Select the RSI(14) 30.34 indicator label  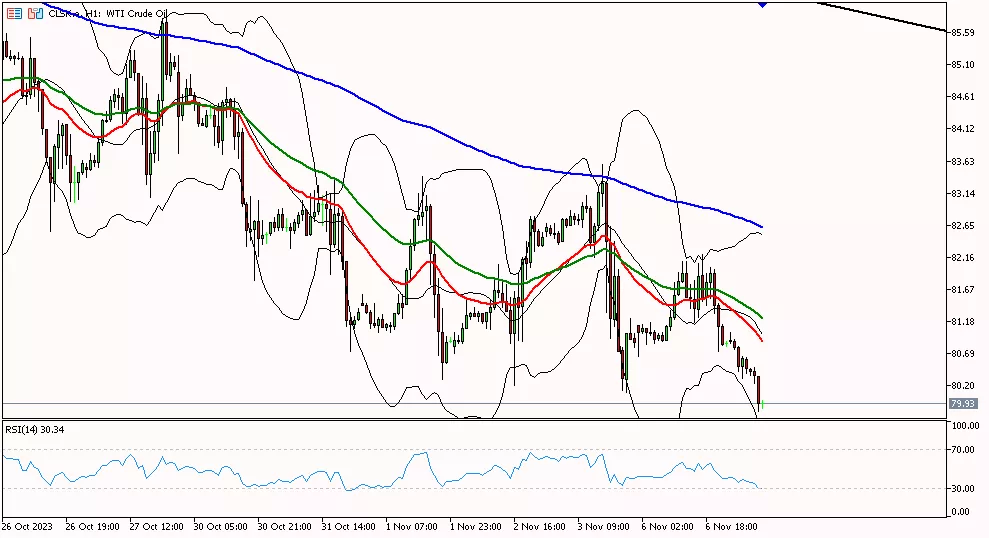click(33, 430)
